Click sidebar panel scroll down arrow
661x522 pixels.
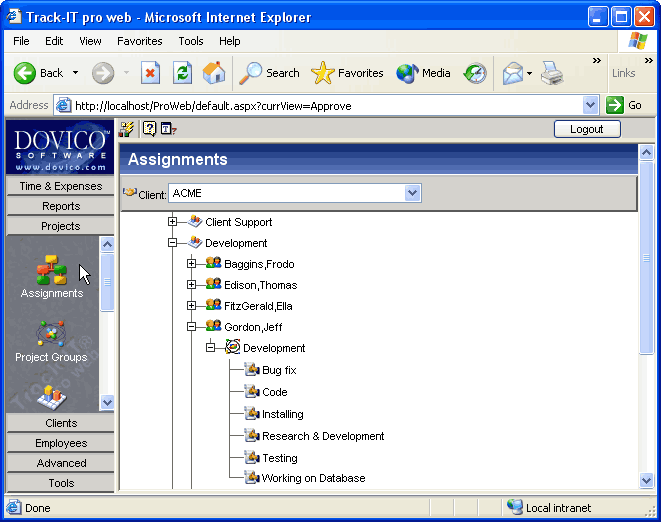pyautogui.click(x=107, y=402)
